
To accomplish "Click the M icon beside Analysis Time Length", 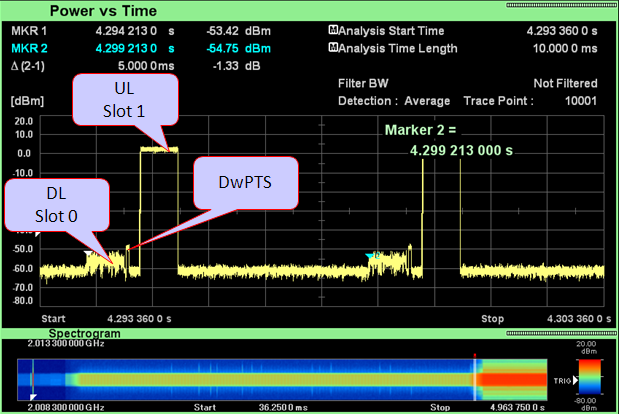I will [x=333, y=48].
